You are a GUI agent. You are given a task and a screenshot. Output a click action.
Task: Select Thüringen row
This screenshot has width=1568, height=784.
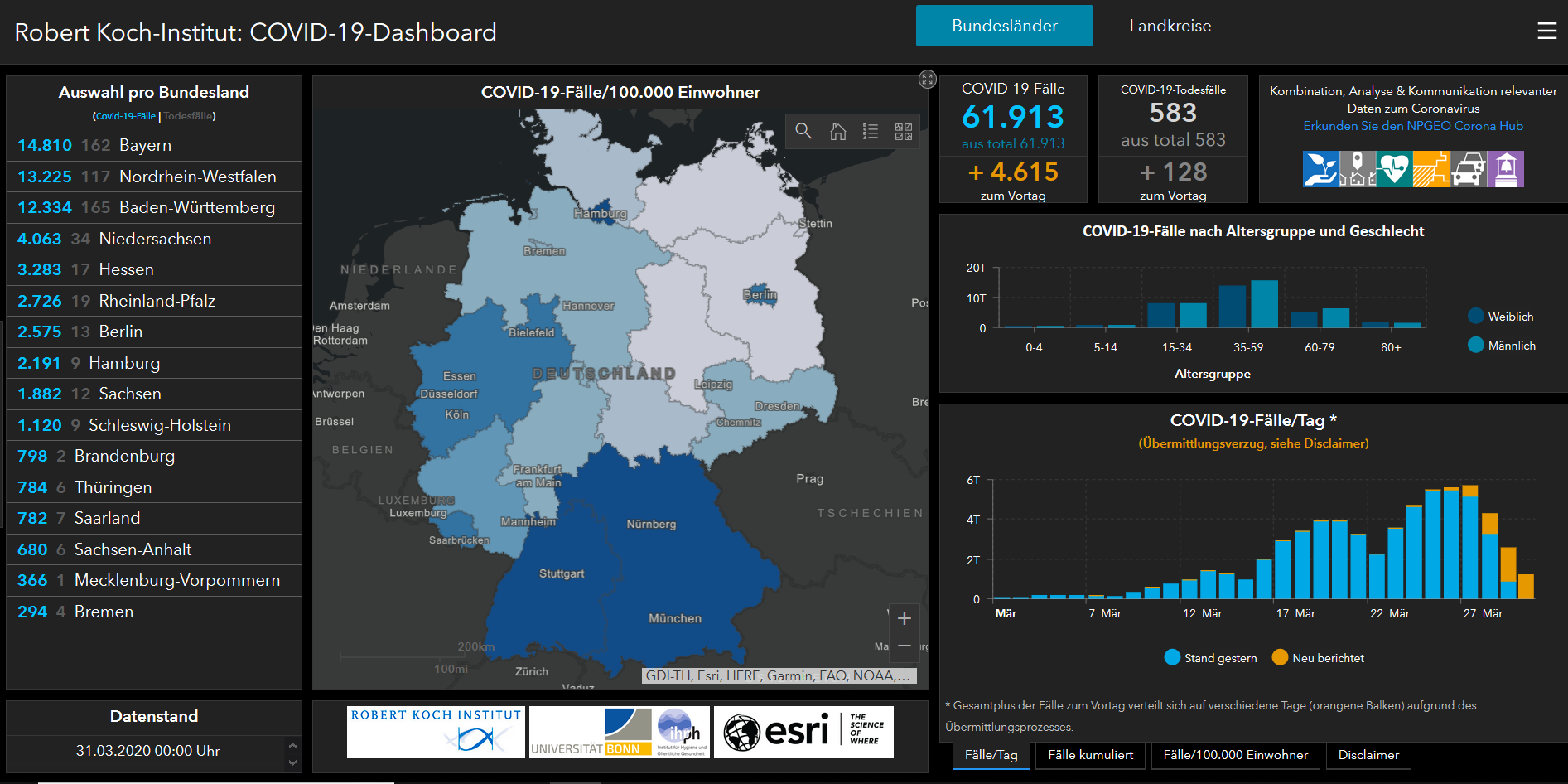pyautogui.click(x=154, y=487)
